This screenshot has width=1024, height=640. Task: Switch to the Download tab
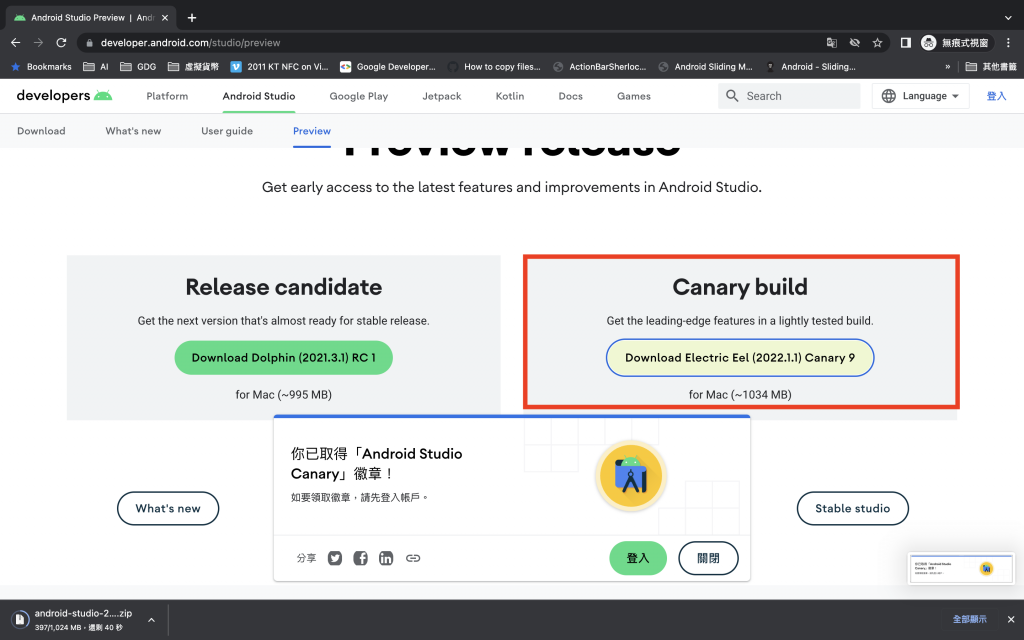[41, 131]
